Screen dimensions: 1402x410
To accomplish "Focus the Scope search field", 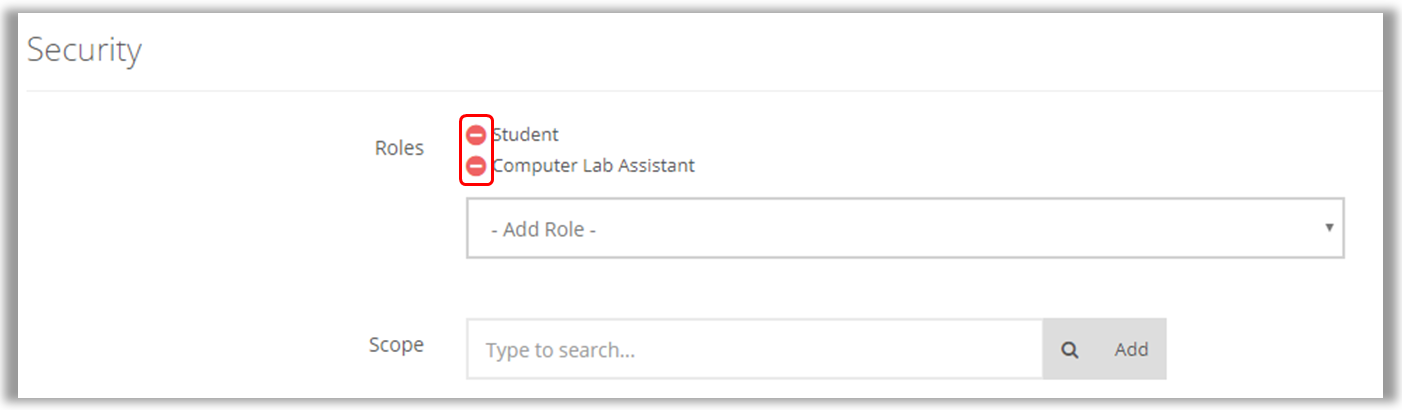I will point(755,350).
